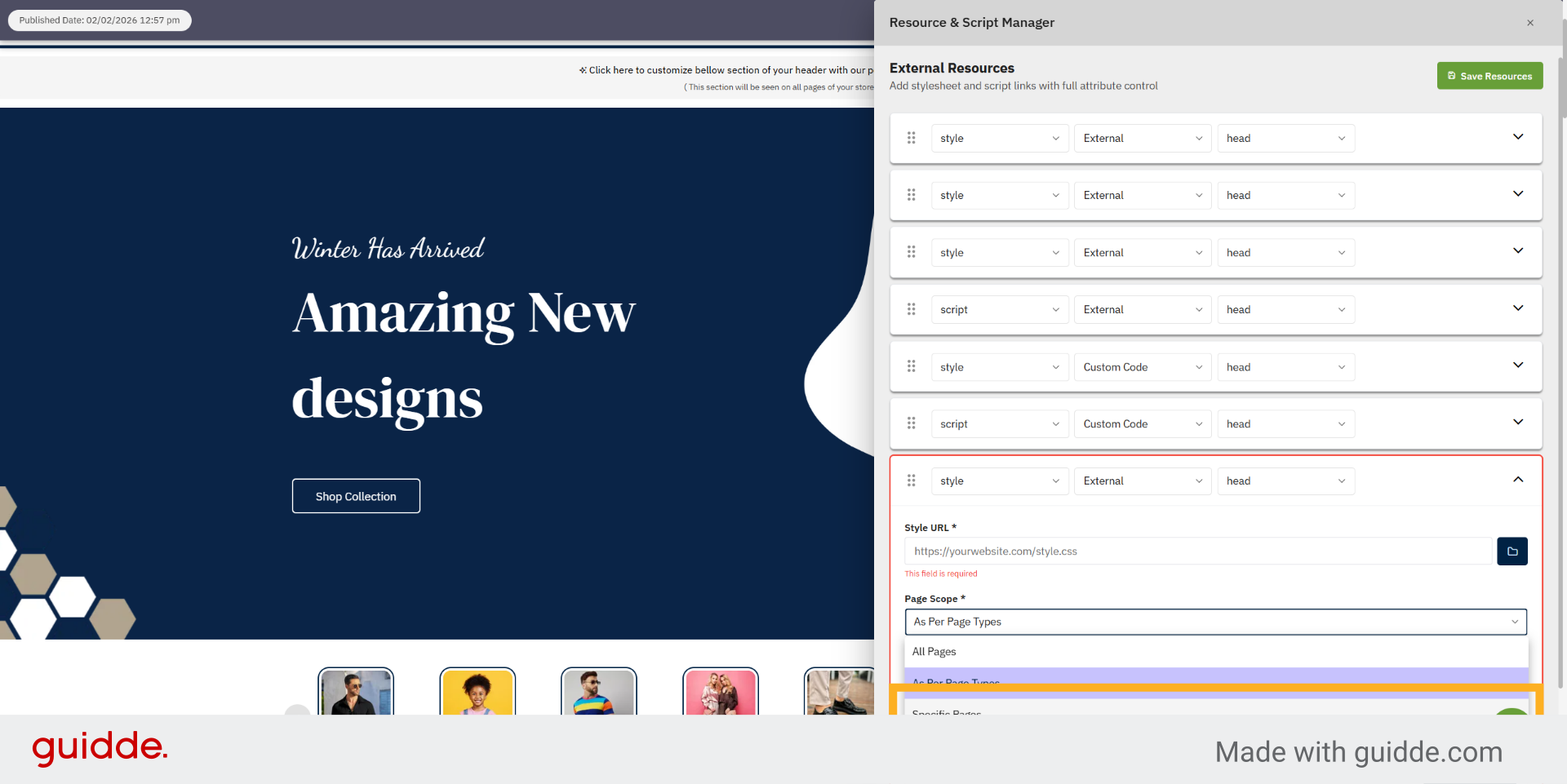Open the Page Scope combo box
Screen dimensions: 1567x784
[x=1215, y=622]
